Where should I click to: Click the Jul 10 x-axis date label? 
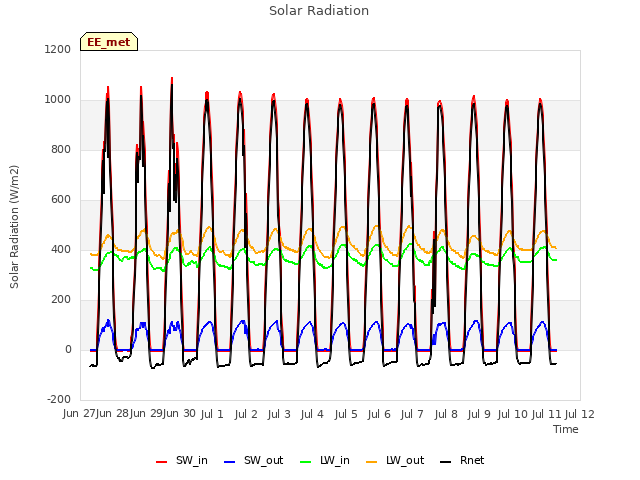pos(513,414)
